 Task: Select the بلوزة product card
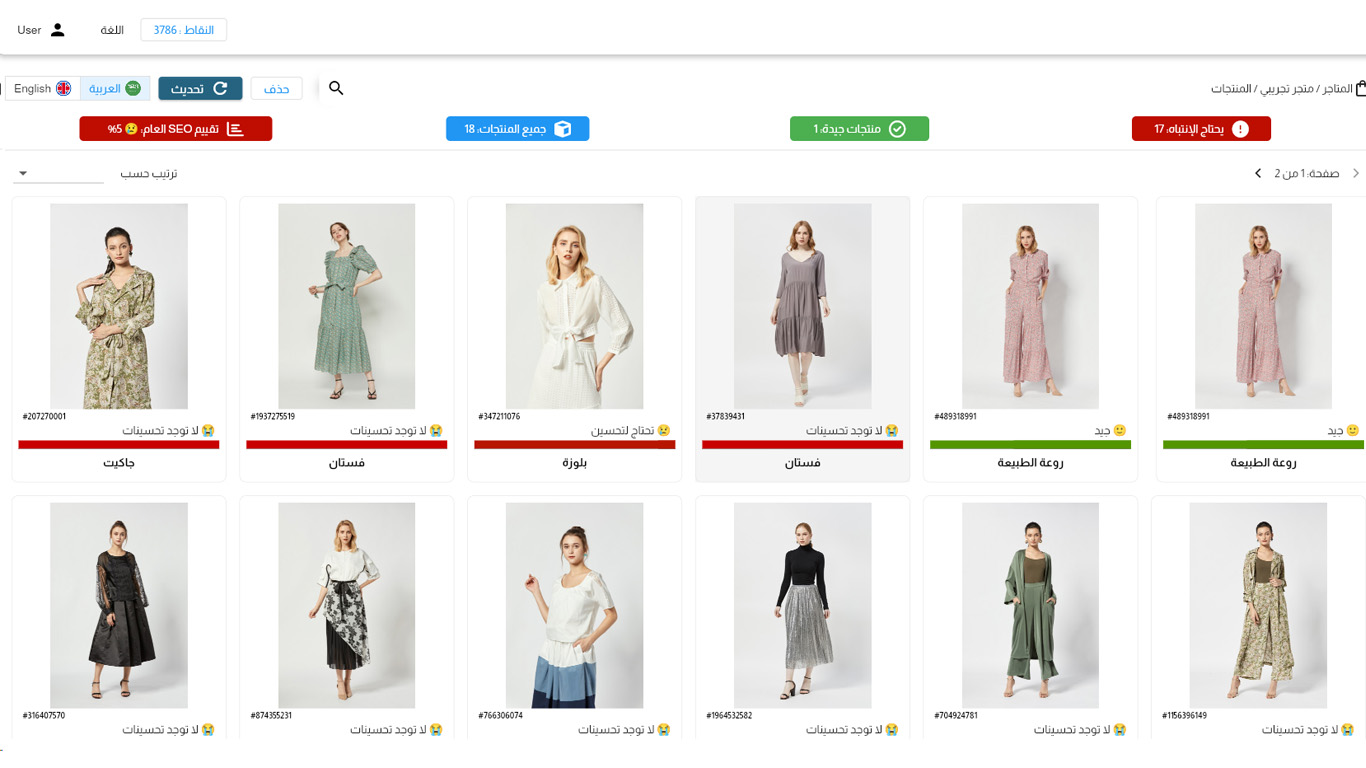574,340
